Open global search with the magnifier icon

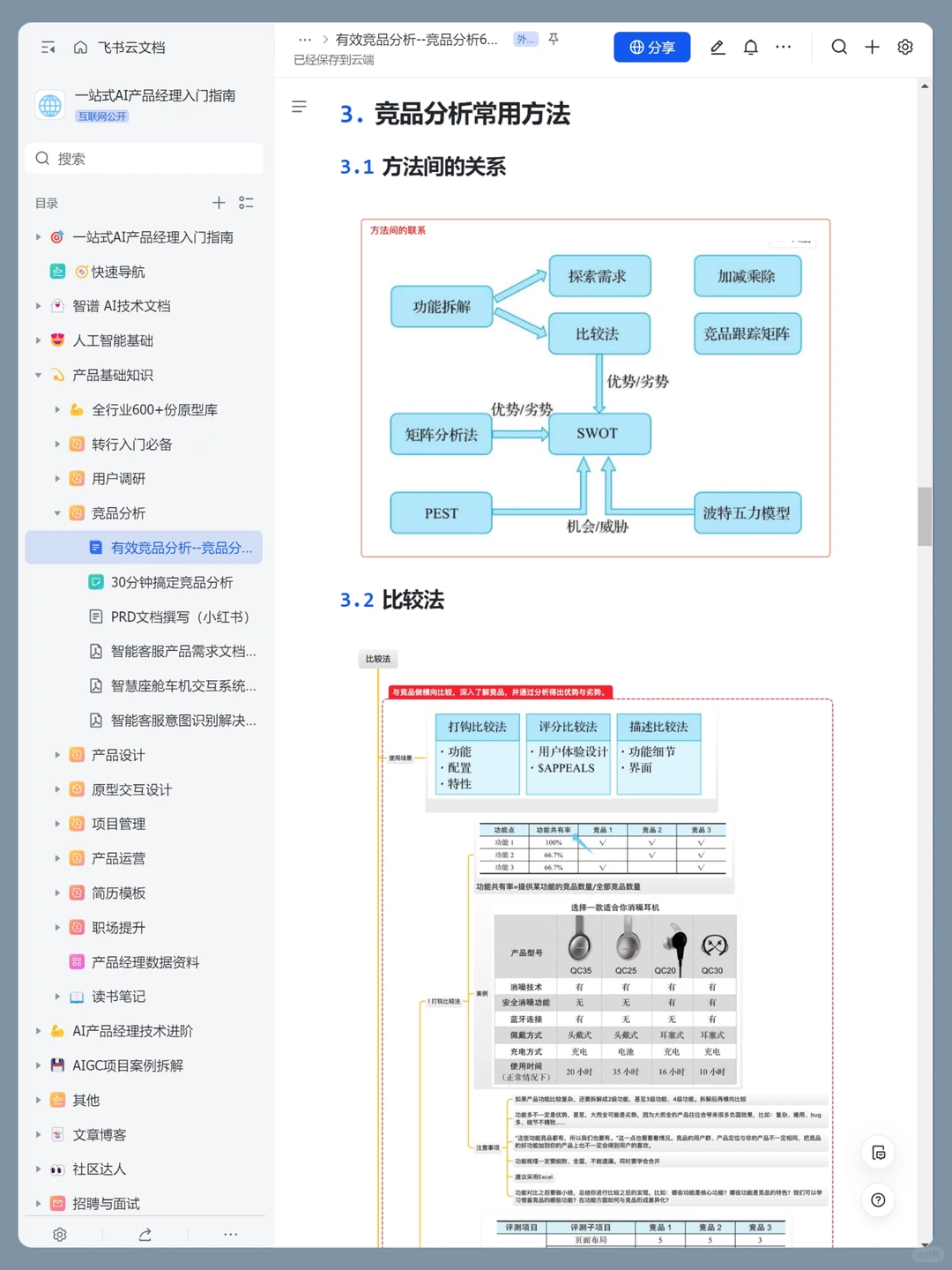click(838, 47)
